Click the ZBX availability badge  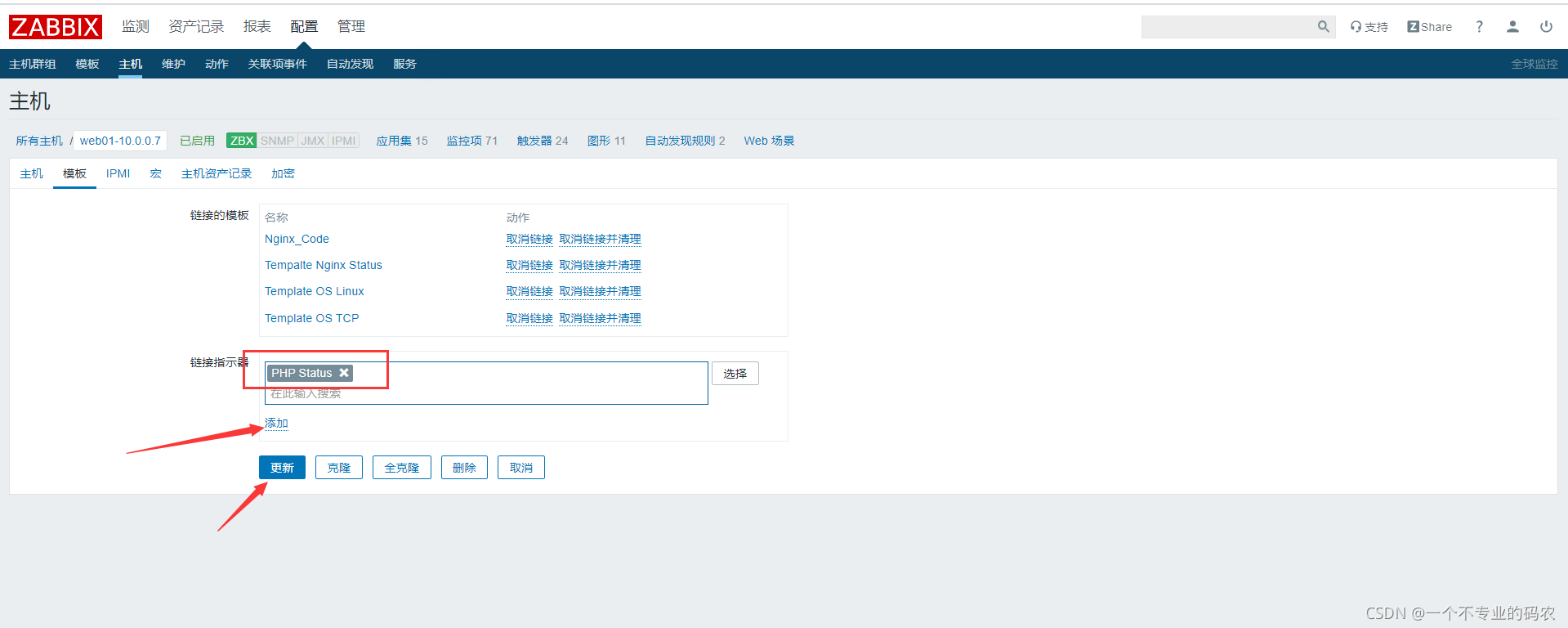[x=242, y=141]
